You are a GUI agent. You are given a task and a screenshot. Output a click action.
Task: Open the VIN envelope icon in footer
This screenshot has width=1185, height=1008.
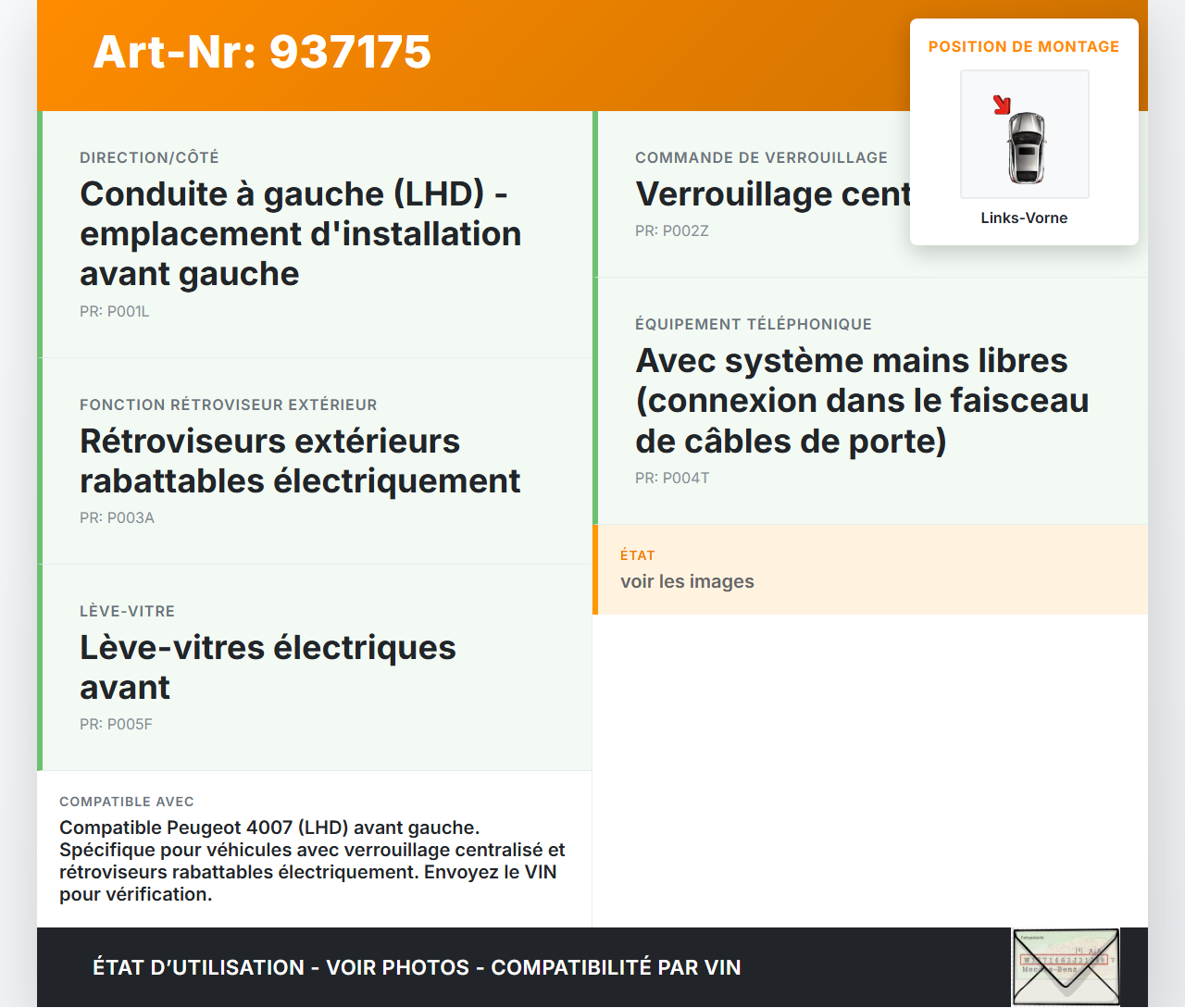click(x=1065, y=966)
